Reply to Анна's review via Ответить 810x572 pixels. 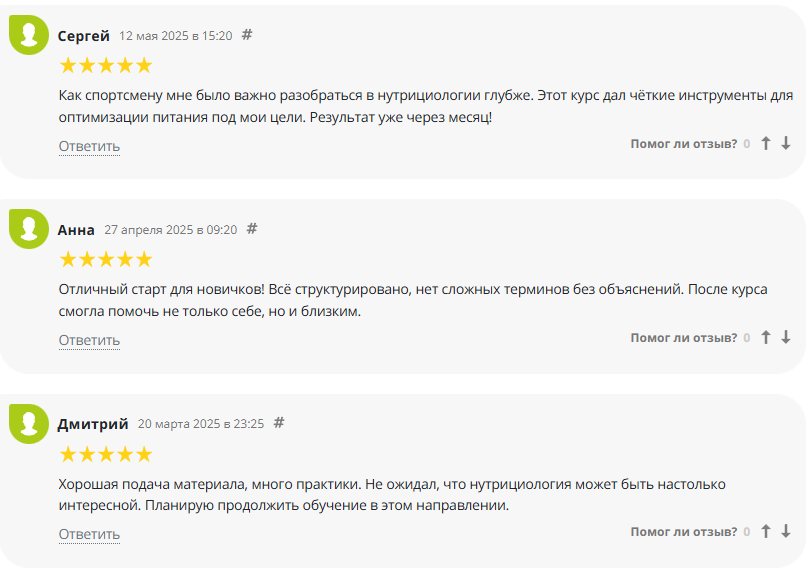(89, 340)
